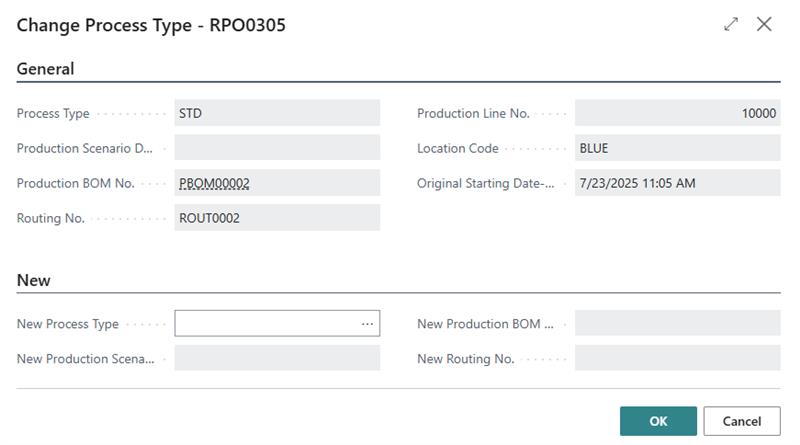Collapse the New section header
This screenshot has height=445, width=800.
pos(34,280)
